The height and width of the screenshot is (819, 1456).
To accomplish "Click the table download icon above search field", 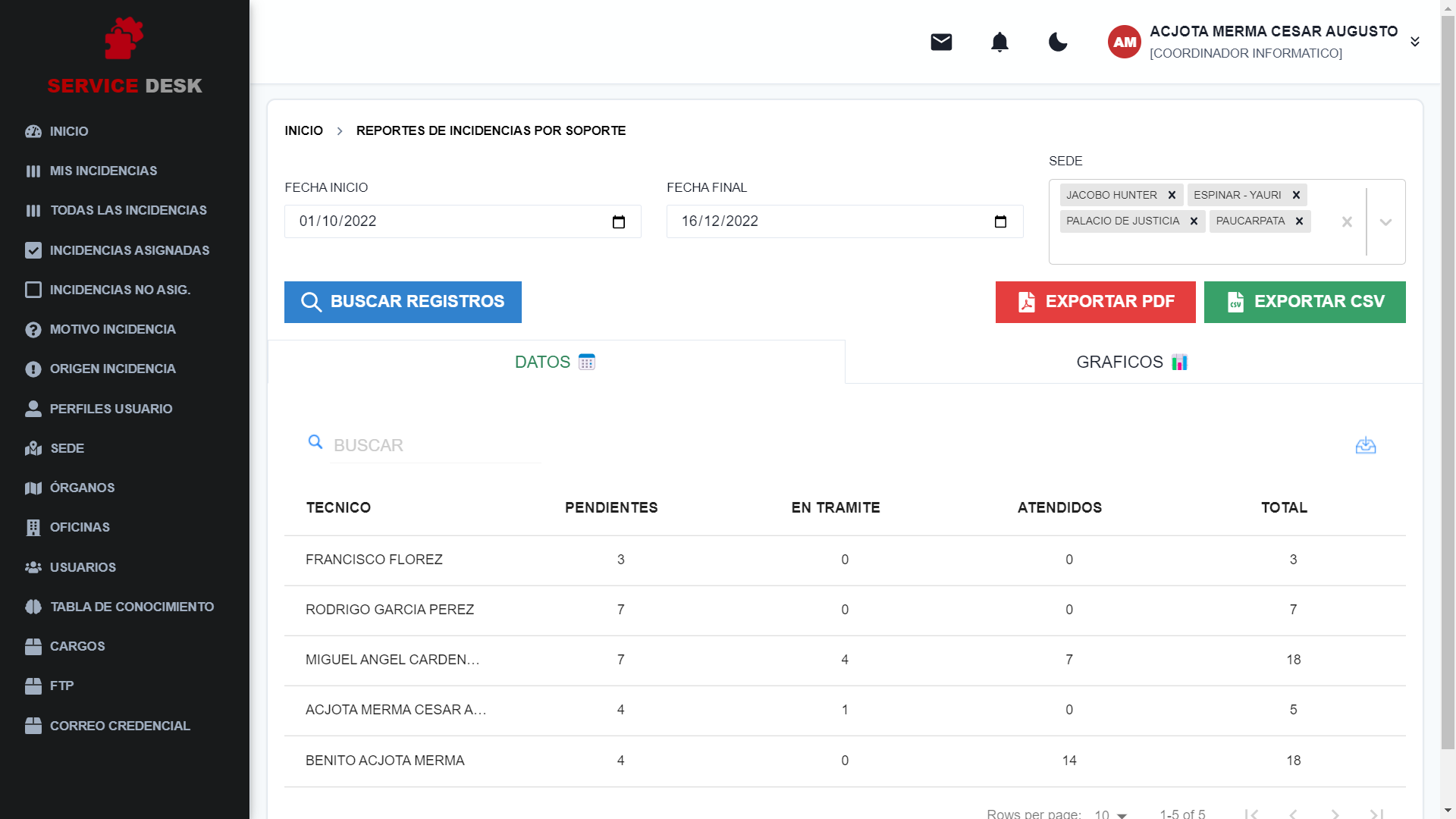I will [1366, 445].
